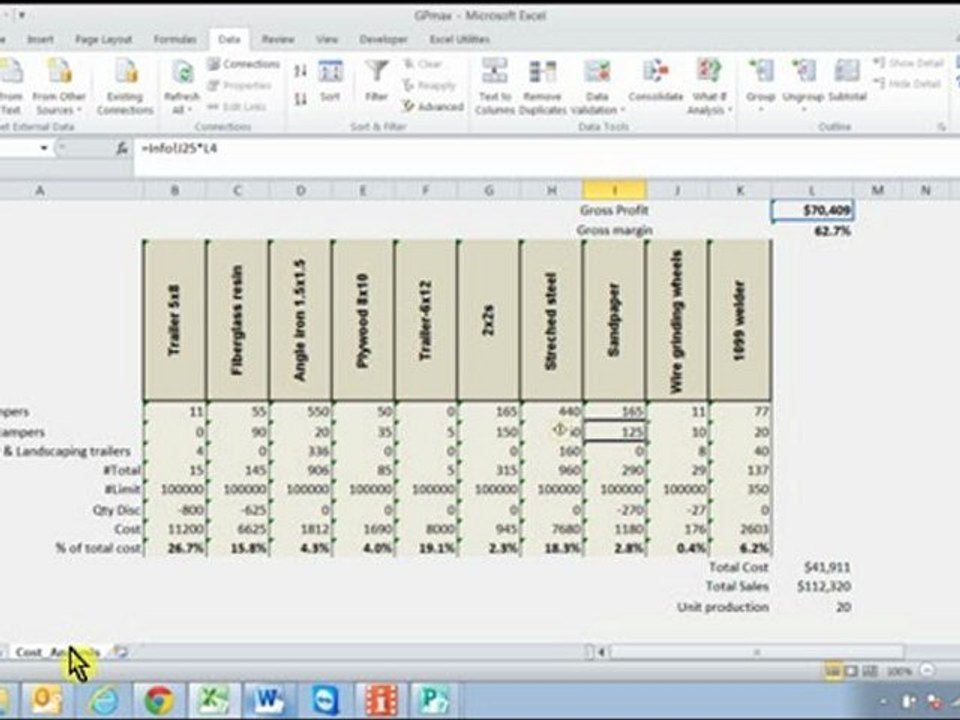Open Text to Columns tool
Image resolution: width=960 pixels, height=720 pixels.
coord(495,86)
